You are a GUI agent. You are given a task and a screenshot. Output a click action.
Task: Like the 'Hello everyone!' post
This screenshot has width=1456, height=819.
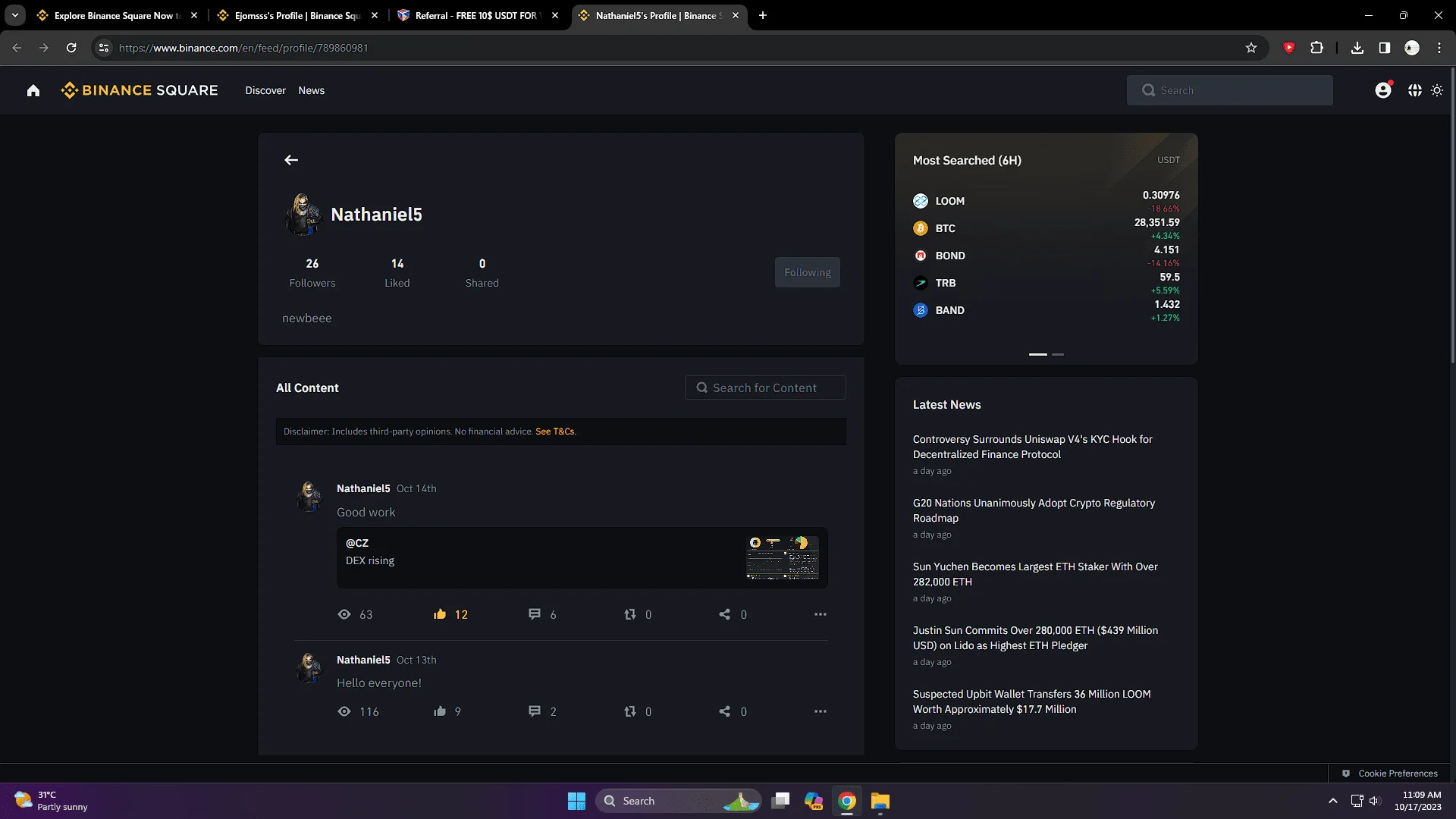(x=440, y=711)
